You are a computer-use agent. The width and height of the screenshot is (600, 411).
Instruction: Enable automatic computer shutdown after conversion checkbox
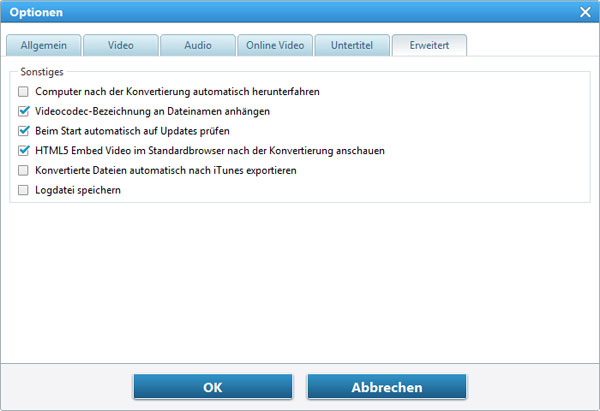pyautogui.click(x=24, y=92)
